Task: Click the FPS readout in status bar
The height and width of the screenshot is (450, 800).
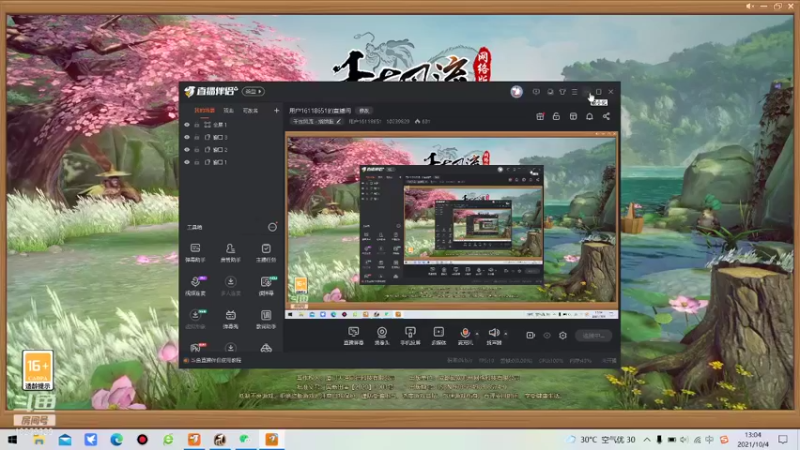Action: click(486, 360)
